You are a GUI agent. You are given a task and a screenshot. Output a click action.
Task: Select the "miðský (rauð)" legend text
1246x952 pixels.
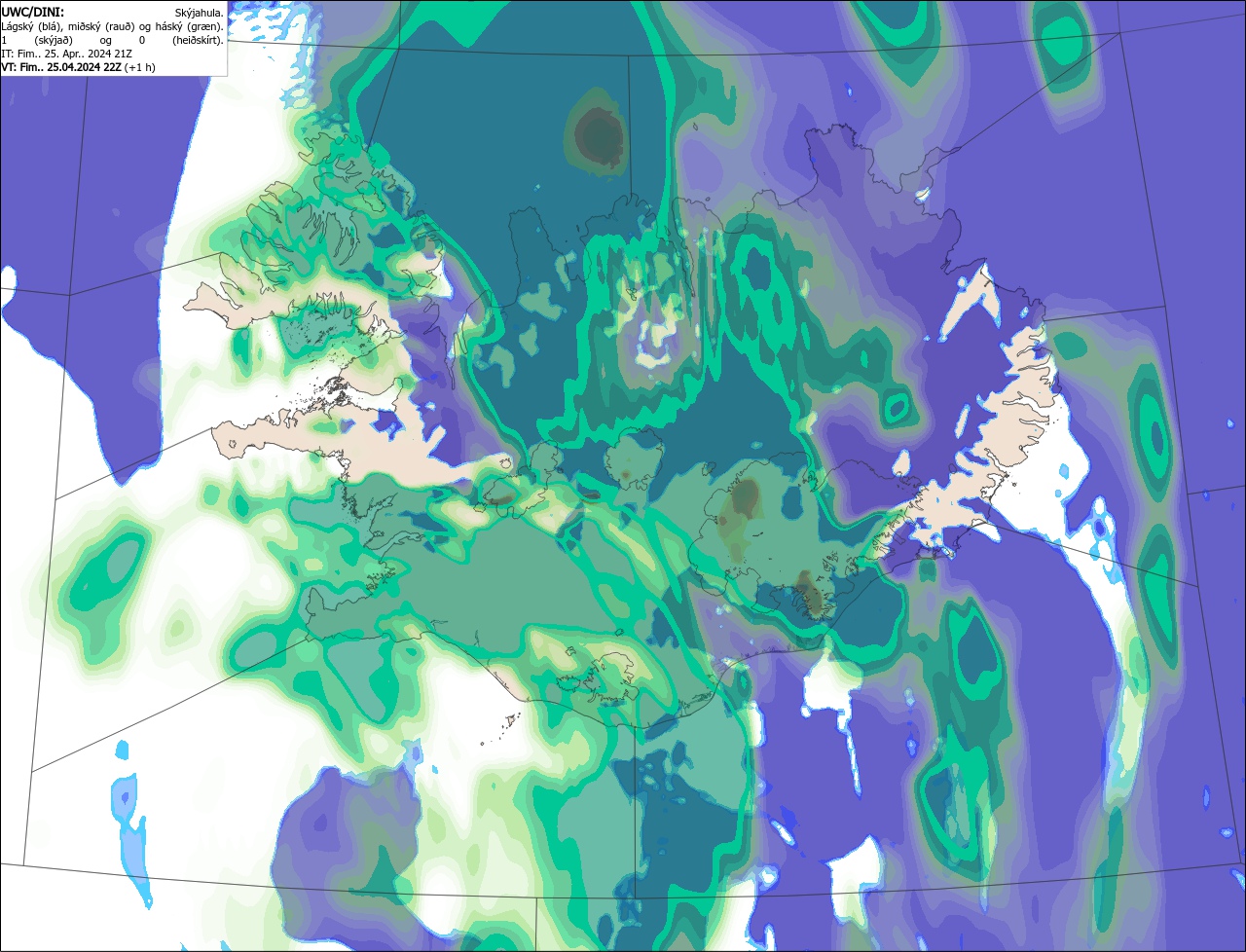click(x=101, y=27)
